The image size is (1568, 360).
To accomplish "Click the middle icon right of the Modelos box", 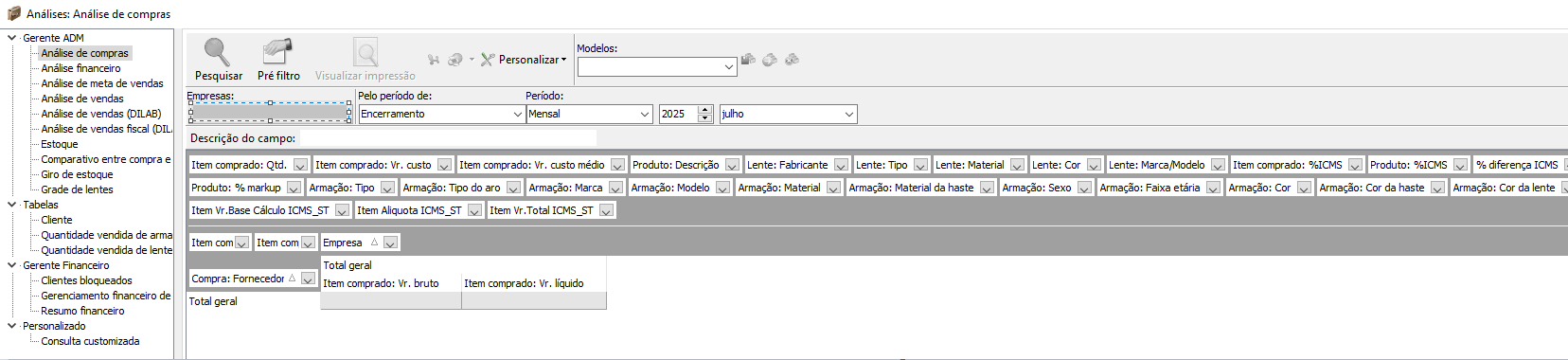I will [770, 60].
